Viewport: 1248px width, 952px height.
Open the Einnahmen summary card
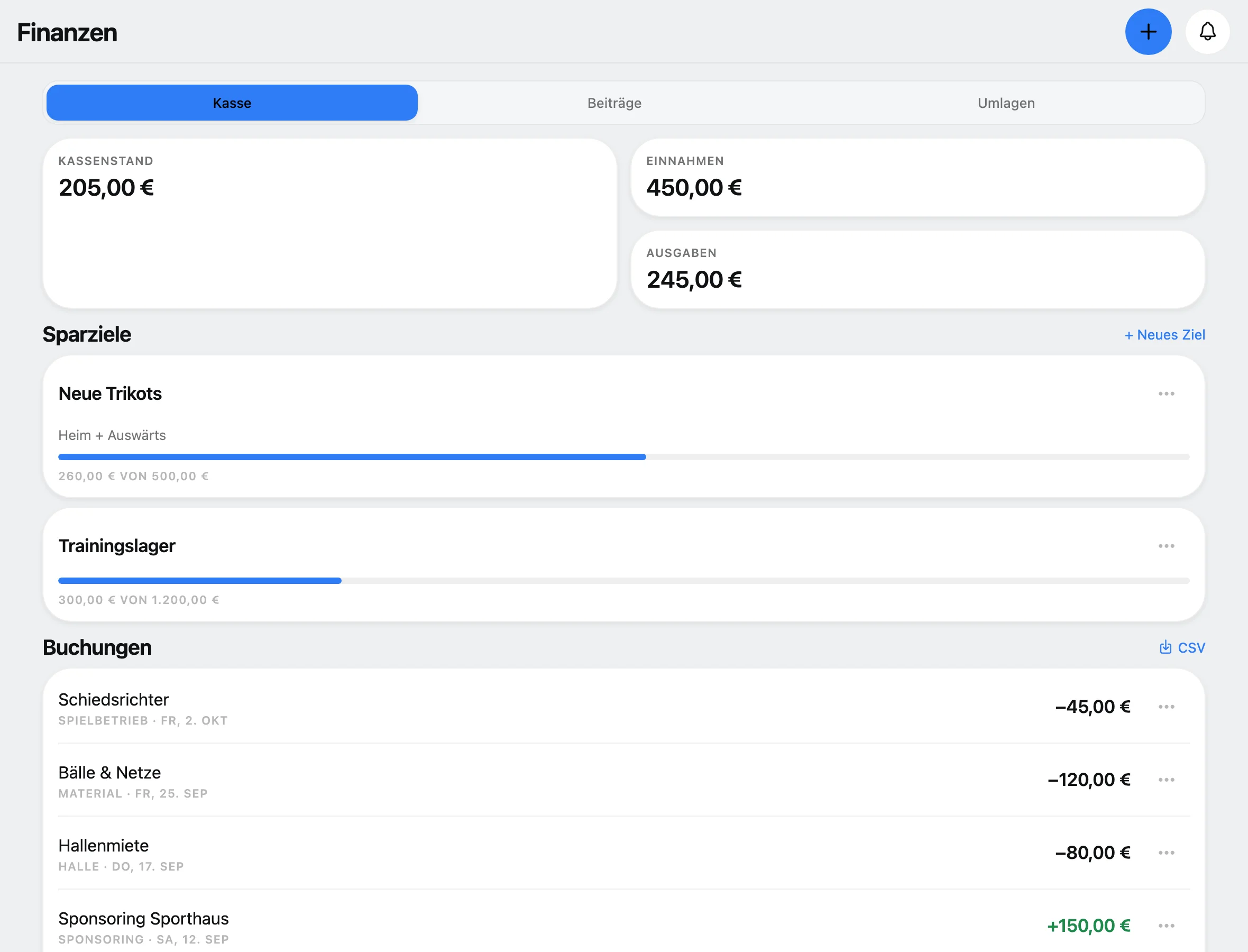pyautogui.click(x=917, y=178)
